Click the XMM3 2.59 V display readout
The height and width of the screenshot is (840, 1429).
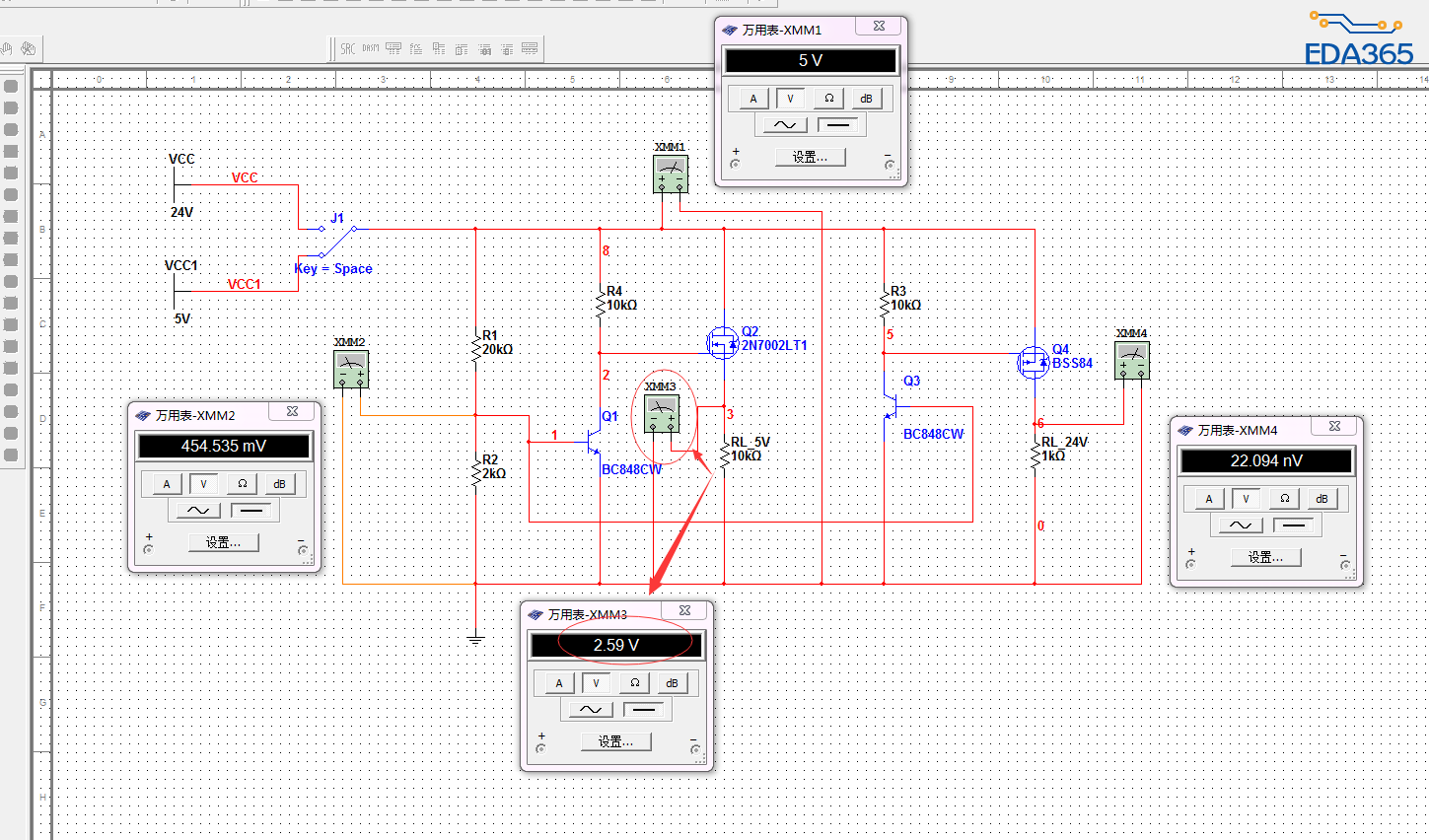(x=616, y=645)
